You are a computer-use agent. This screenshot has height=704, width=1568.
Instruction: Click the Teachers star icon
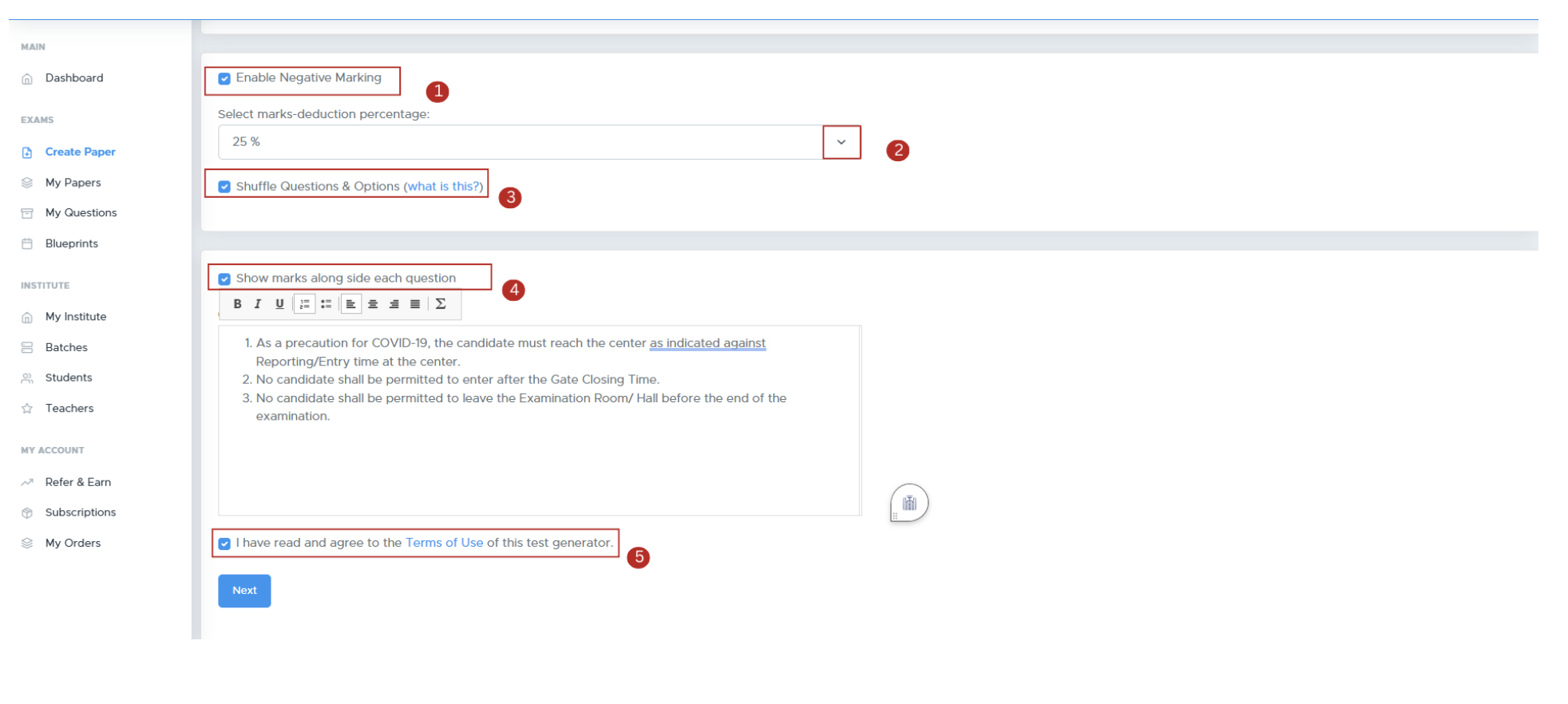pyautogui.click(x=27, y=409)
